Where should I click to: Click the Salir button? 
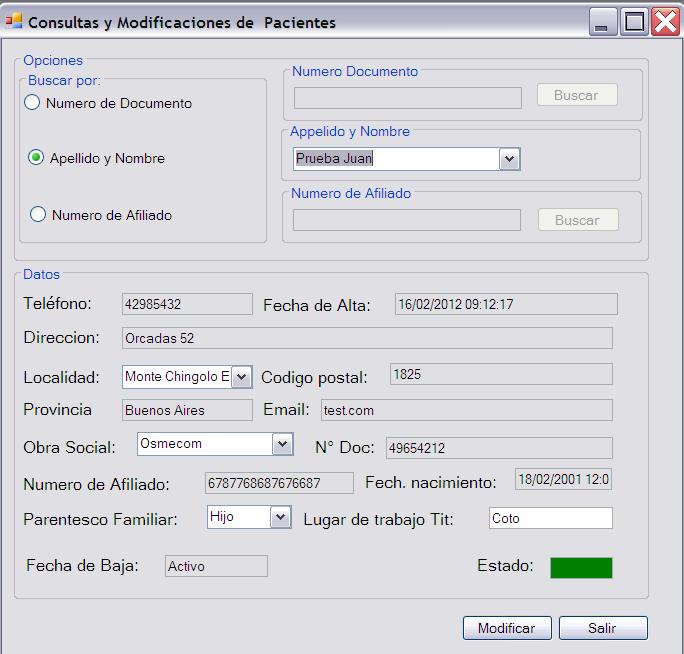pyautogui.click(x=602, y=628)
